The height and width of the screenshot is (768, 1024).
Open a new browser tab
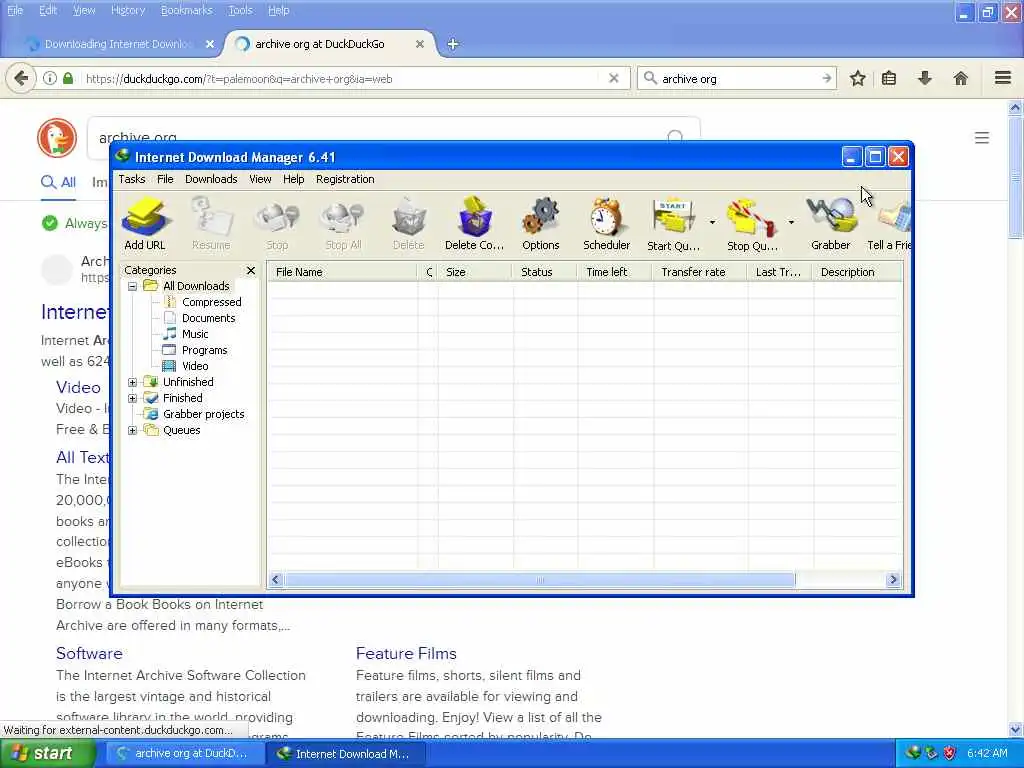tap(453, 44)
